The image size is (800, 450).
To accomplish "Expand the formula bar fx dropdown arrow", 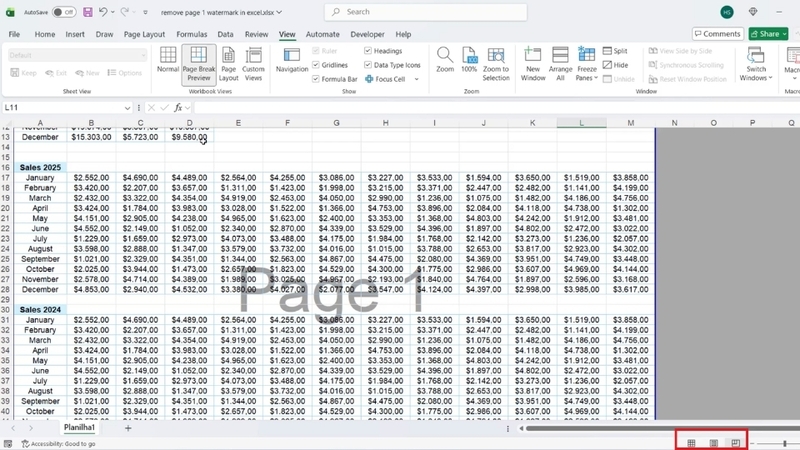I will click(187, 108).
